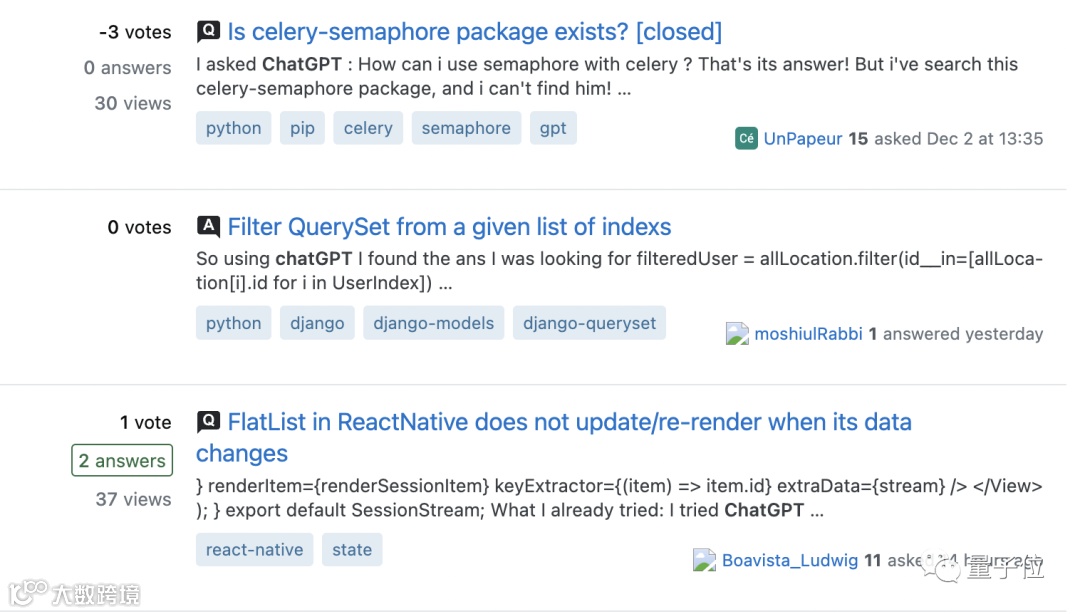Visit UnPapeur's user profile
The image size is (1080, 614).
(x=803, y=139)
